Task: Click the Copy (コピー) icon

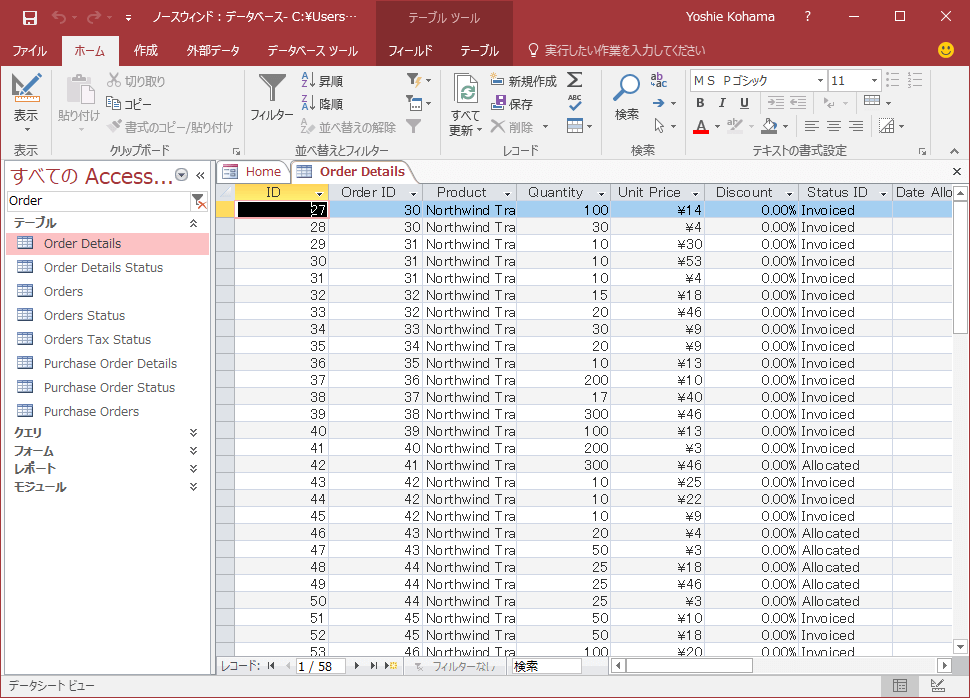Action: tap(114, 104)
